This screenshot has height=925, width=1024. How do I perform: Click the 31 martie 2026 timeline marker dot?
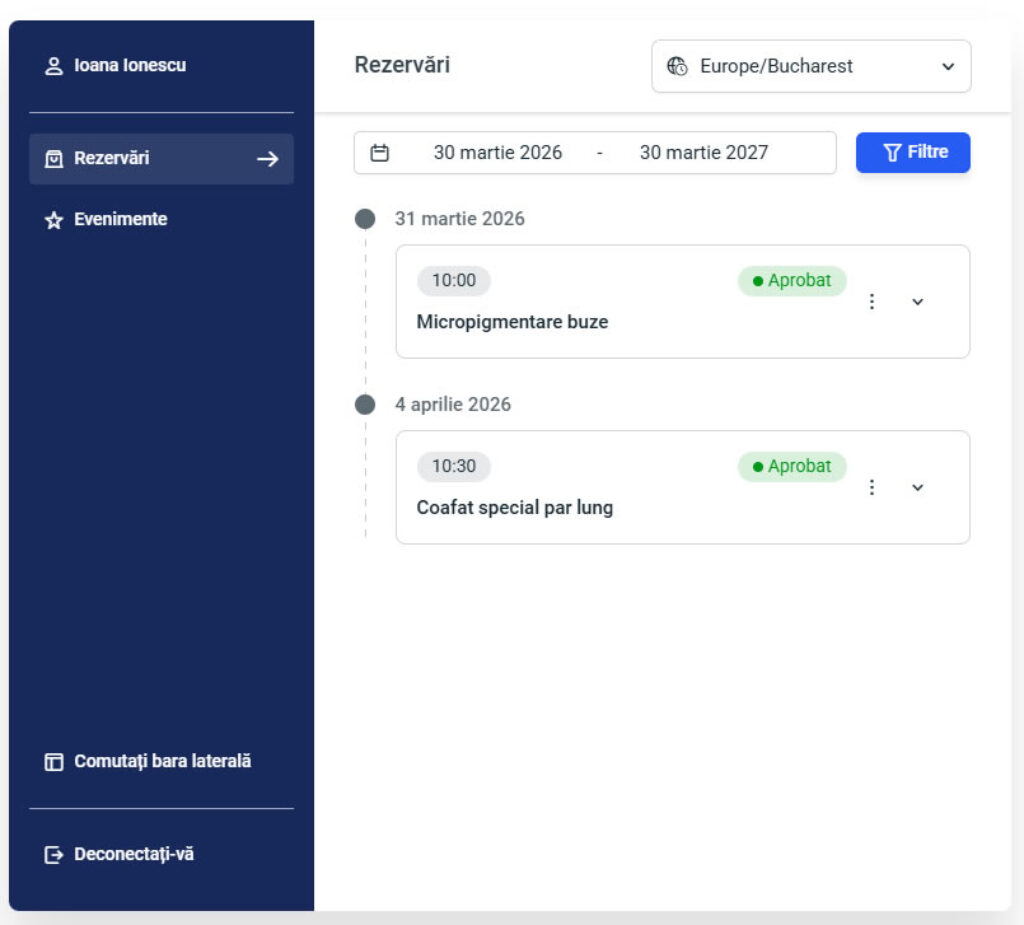365,219
